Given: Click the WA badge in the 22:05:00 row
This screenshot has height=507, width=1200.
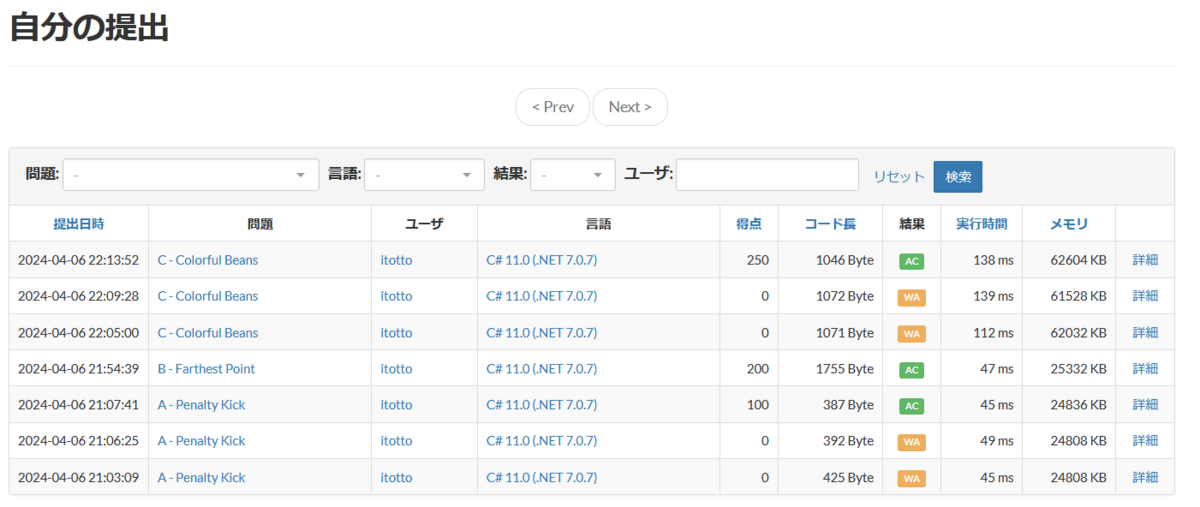Looking at the screenshot, I should [x=911, y=333].
